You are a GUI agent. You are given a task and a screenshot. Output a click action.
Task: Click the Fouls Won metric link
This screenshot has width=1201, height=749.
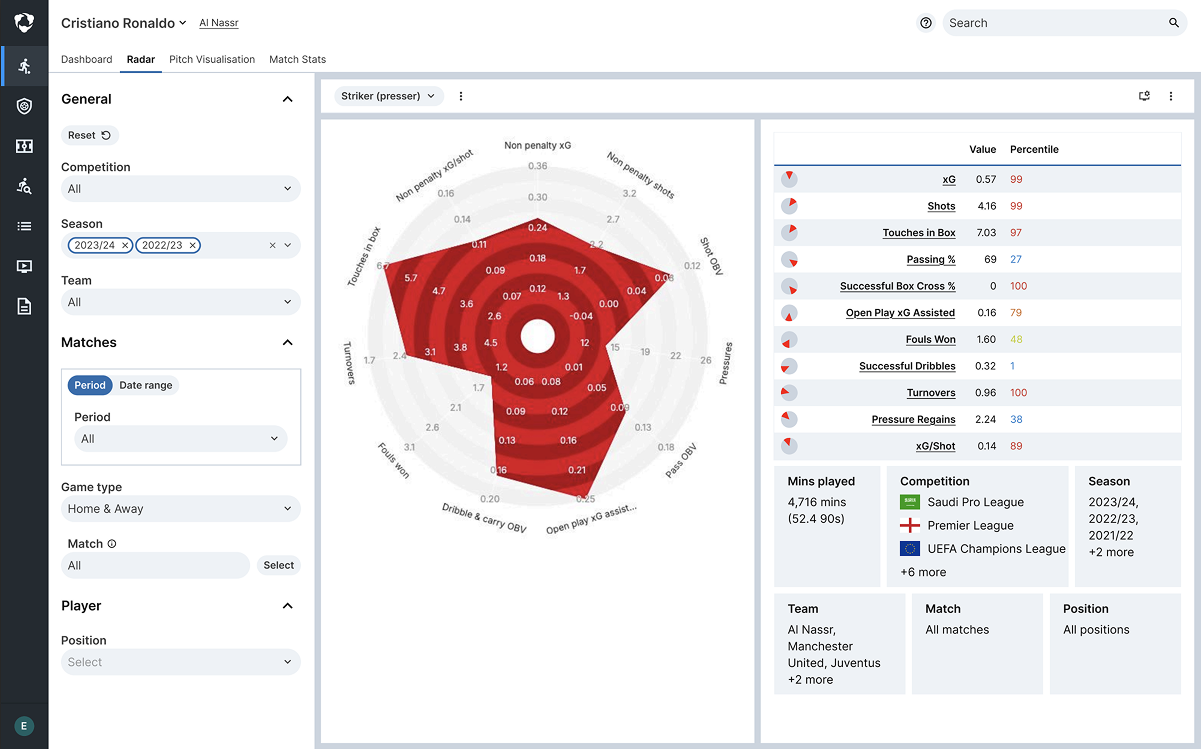pos(931,340)
